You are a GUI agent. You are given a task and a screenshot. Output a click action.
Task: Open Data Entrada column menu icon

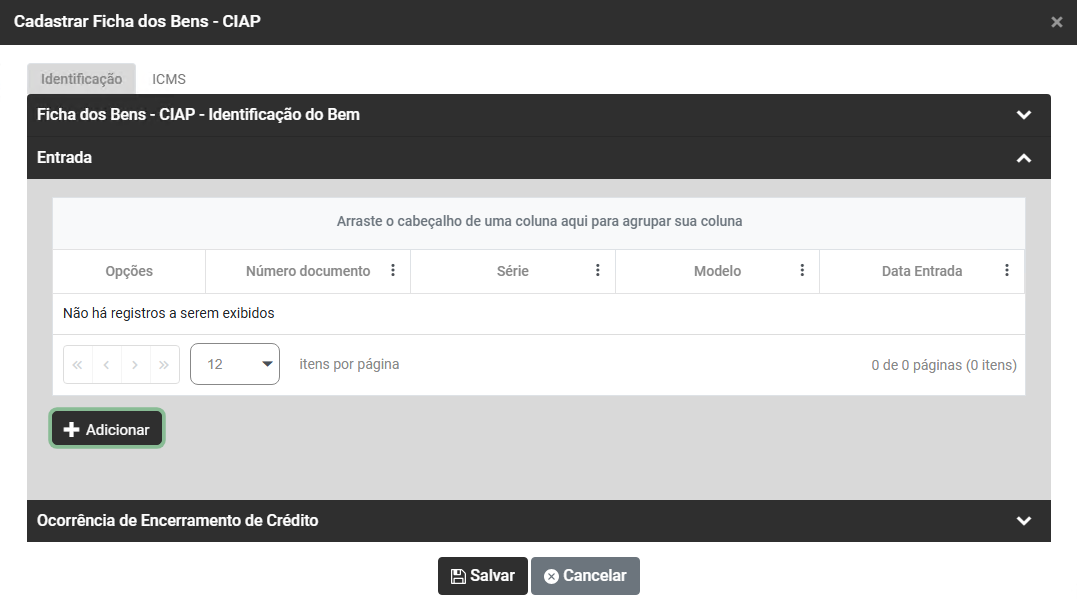pos(1007,271)
